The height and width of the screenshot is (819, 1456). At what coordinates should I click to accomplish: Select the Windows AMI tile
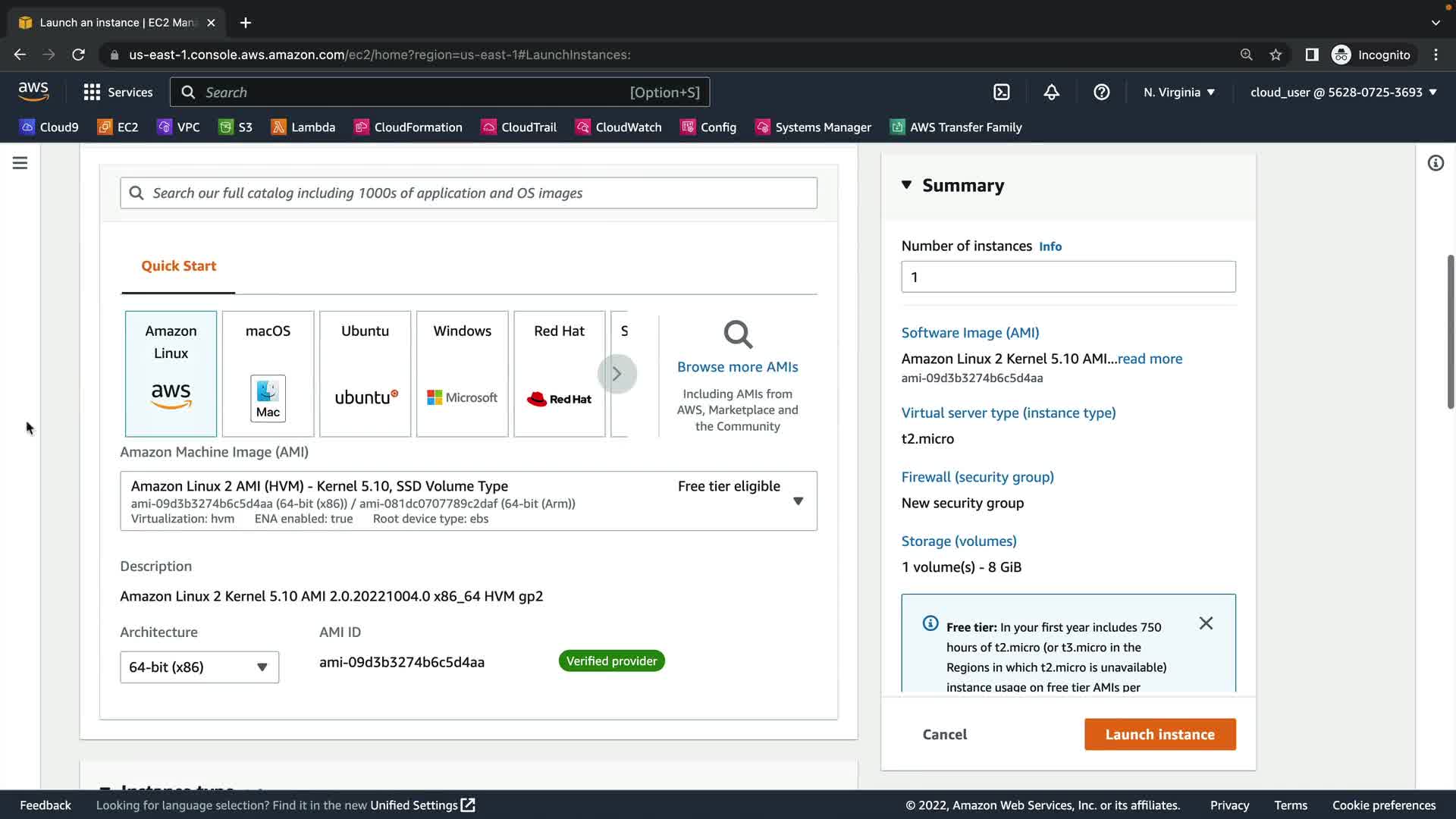[x=462, y=373]
